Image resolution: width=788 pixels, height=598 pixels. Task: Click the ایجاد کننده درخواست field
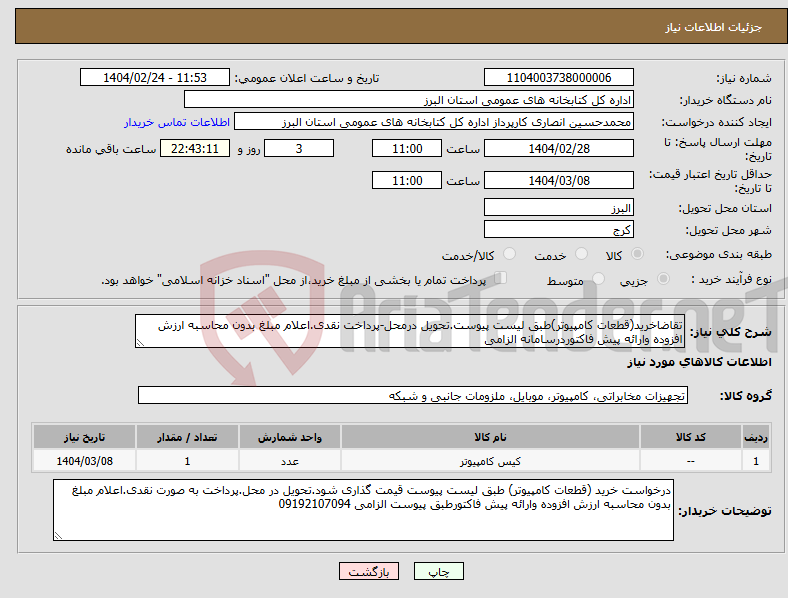pyautogui.click(x=434, y=122)
